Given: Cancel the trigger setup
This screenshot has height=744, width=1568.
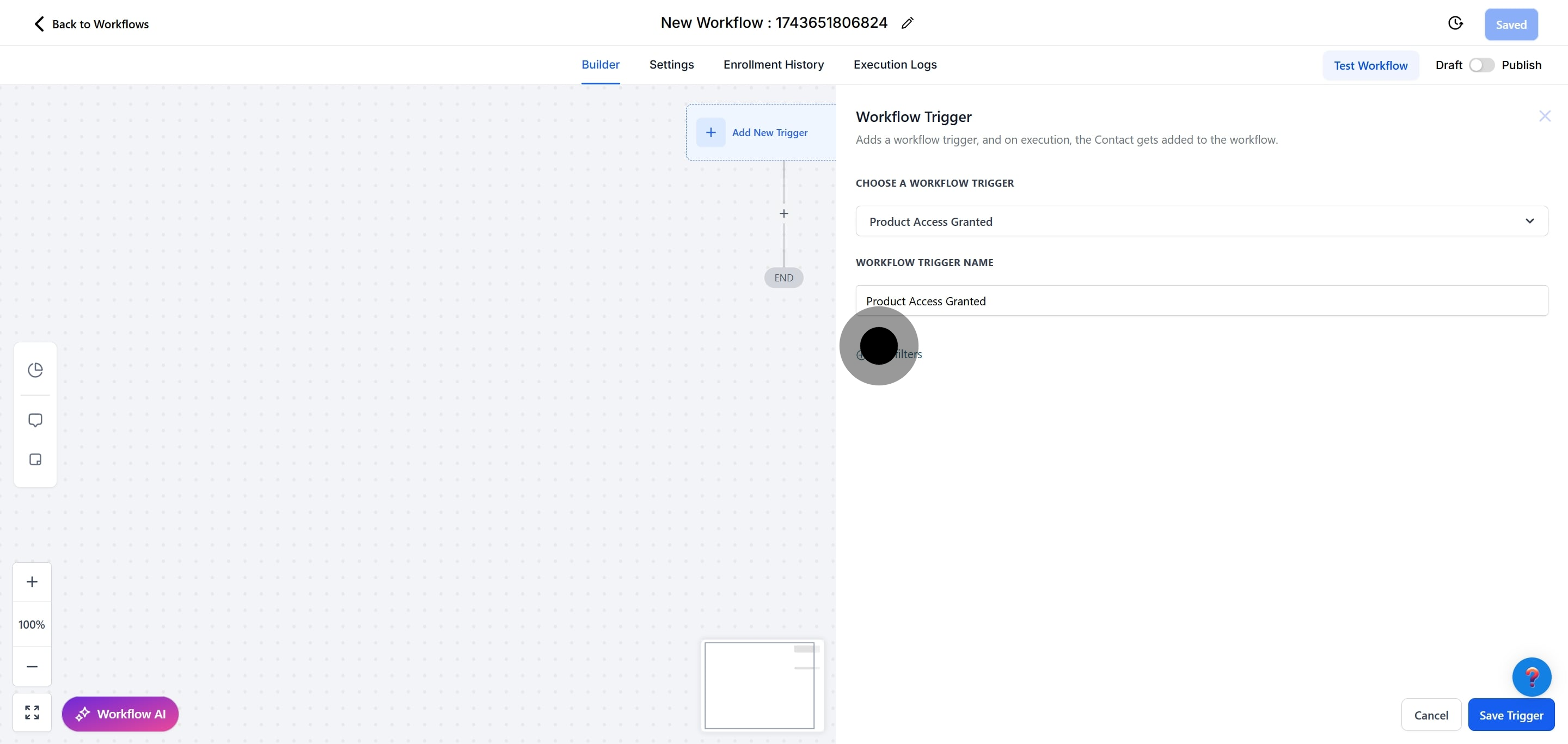Looking at the screenshot, I should click(x=1430, y=715).
